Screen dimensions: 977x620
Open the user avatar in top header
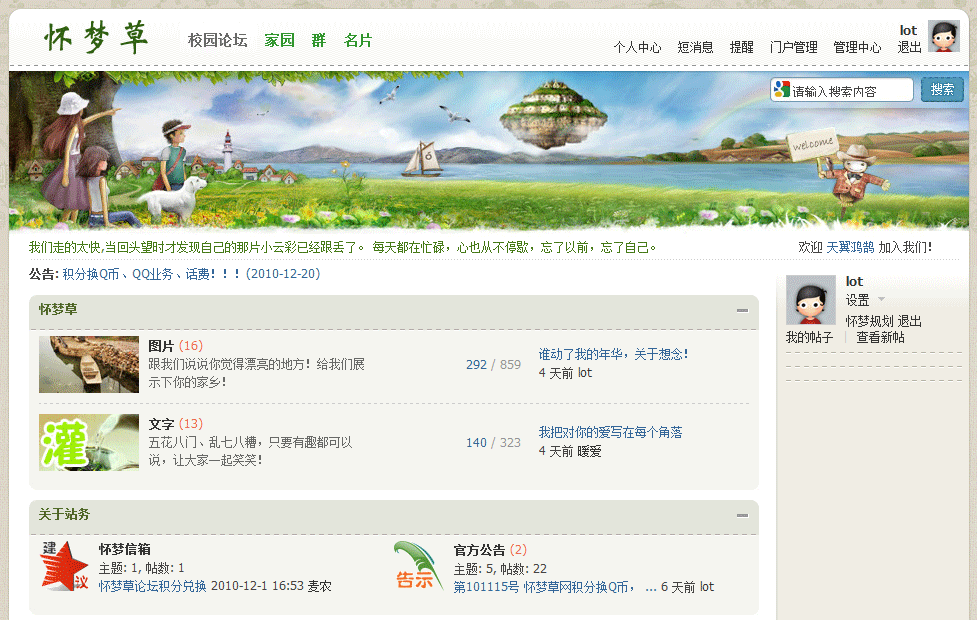[x=943, y=36]
